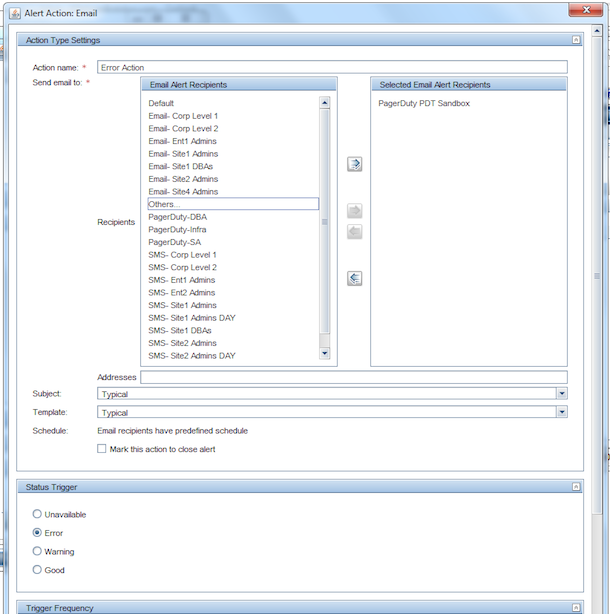Image resolution: width=610 pixels, height=614 pixels.
Task: Click recipients list scroll up arrow
Action: pyautogui.click(x=324, y=102)
